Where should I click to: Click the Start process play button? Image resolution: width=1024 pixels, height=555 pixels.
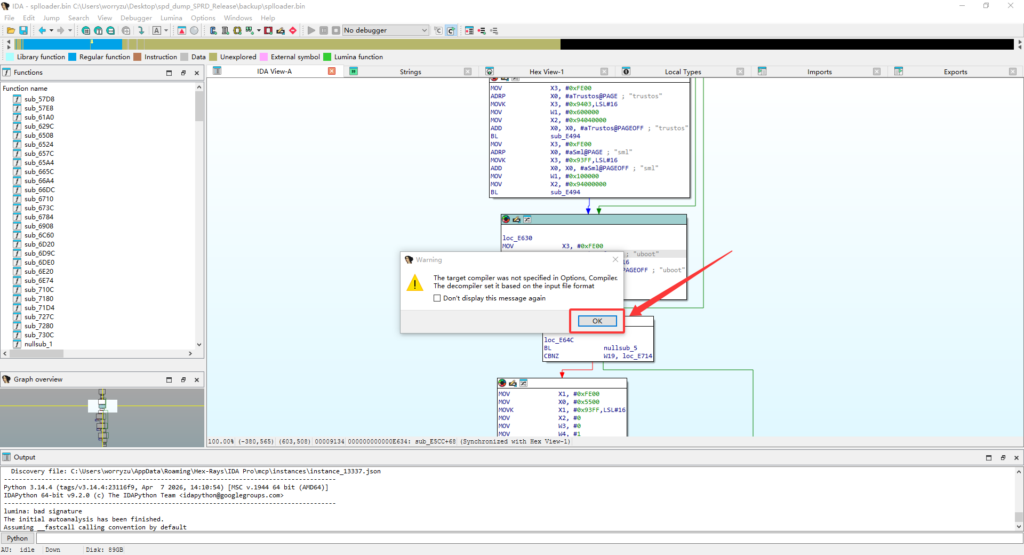311,31
